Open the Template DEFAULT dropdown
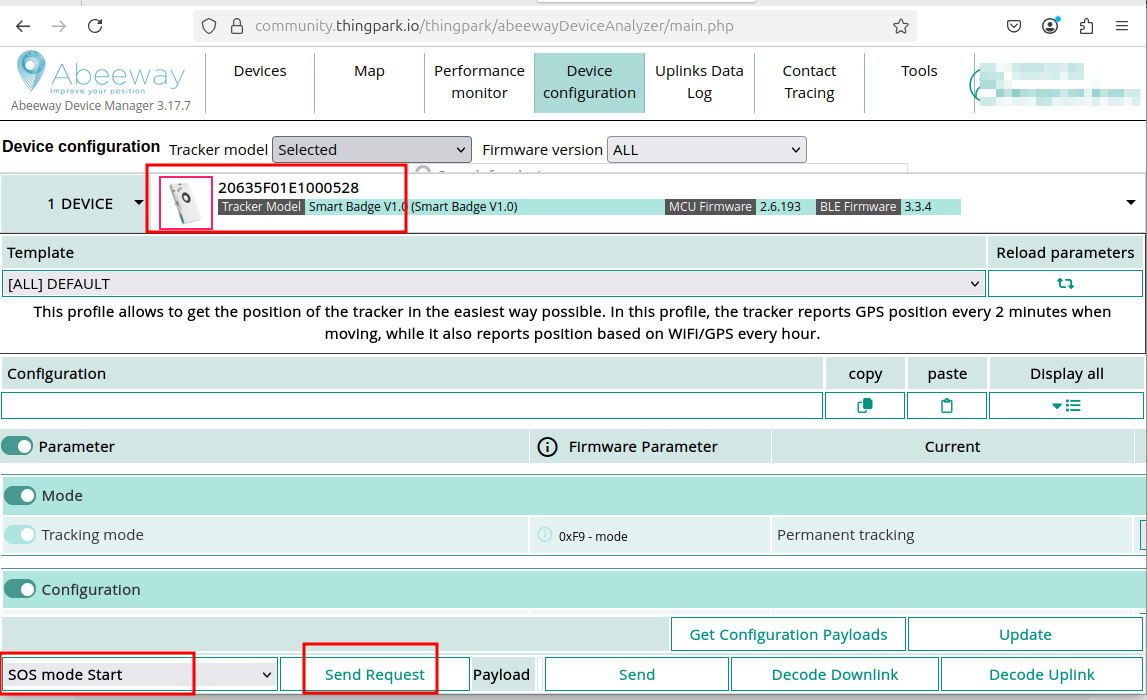The height and width of the screenshot is (700, 1147). 493,284
